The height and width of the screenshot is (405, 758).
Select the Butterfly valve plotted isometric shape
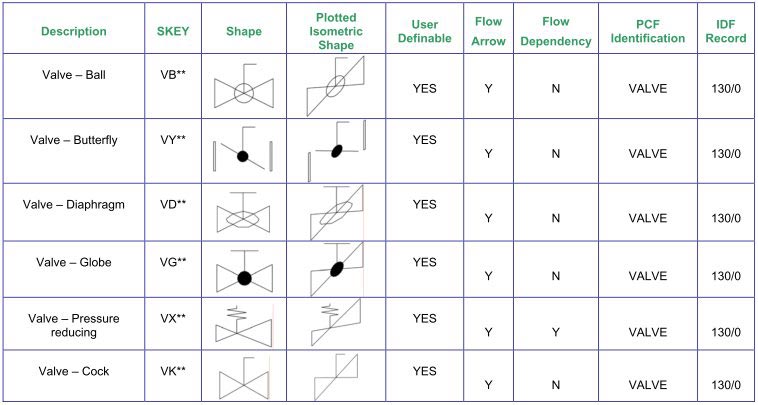tap(337, 152)
